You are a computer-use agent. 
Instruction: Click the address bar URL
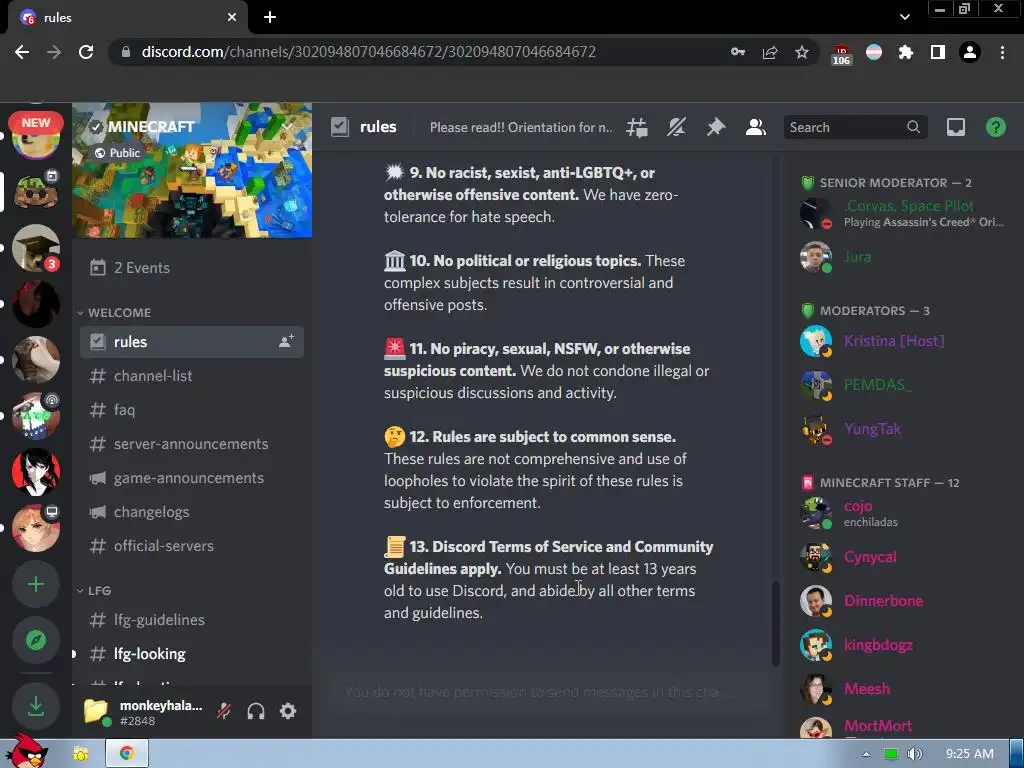(368, 52)
